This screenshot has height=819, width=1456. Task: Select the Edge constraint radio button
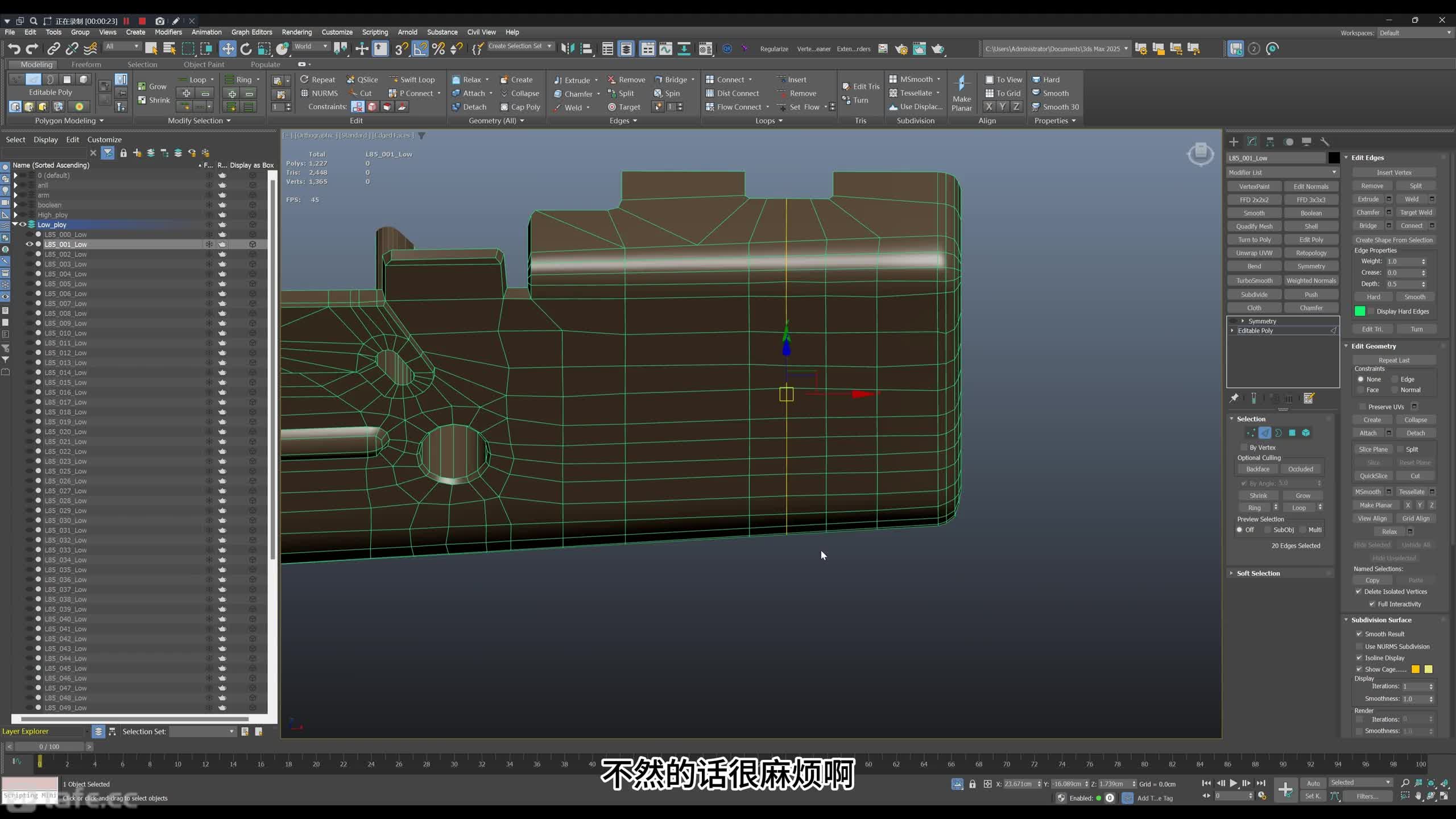1395,379
